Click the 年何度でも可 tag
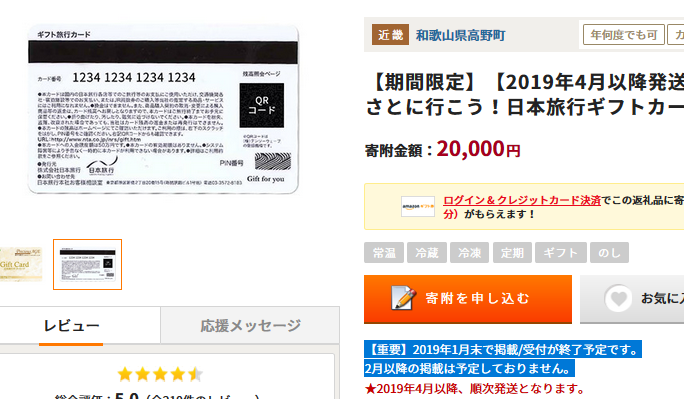The image size is (684, 416). coord(624,35)
